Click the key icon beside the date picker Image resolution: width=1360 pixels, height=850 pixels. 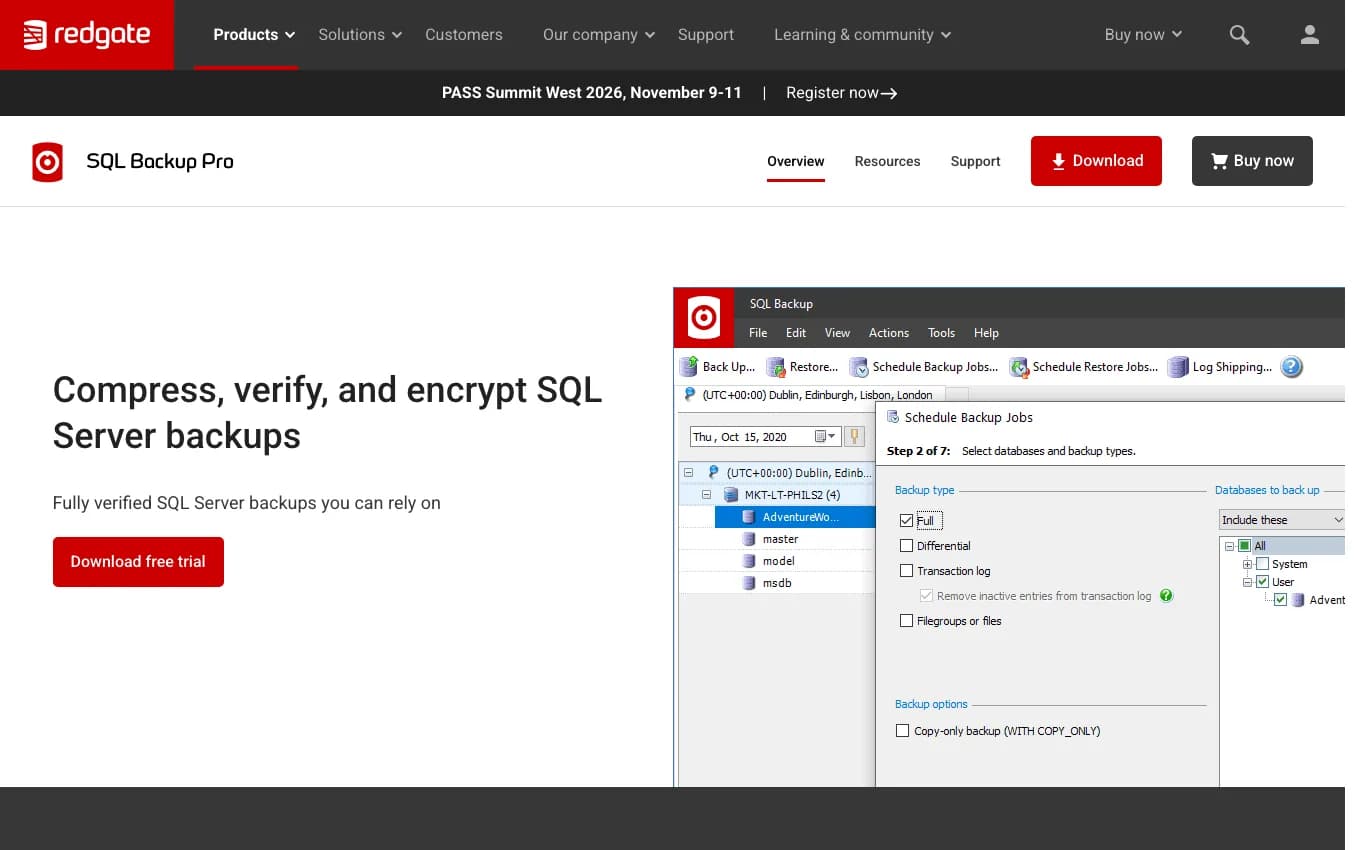point(854,436)
